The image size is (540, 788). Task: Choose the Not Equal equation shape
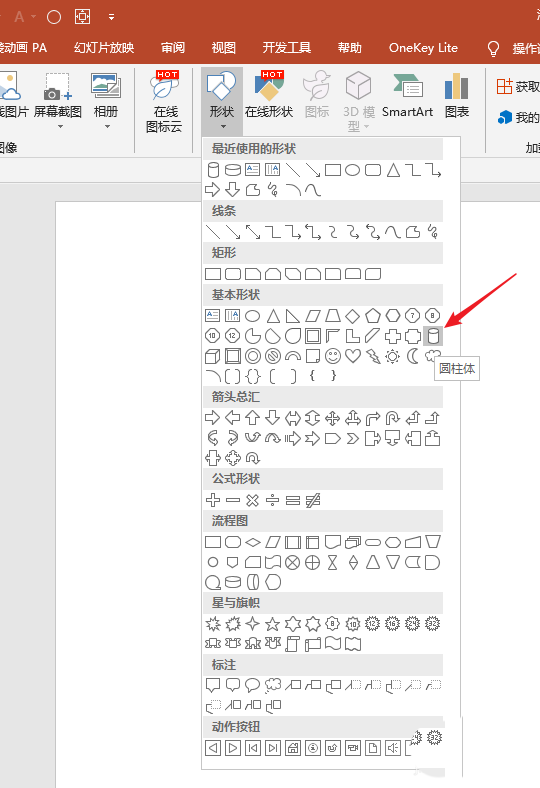(312, 500)
